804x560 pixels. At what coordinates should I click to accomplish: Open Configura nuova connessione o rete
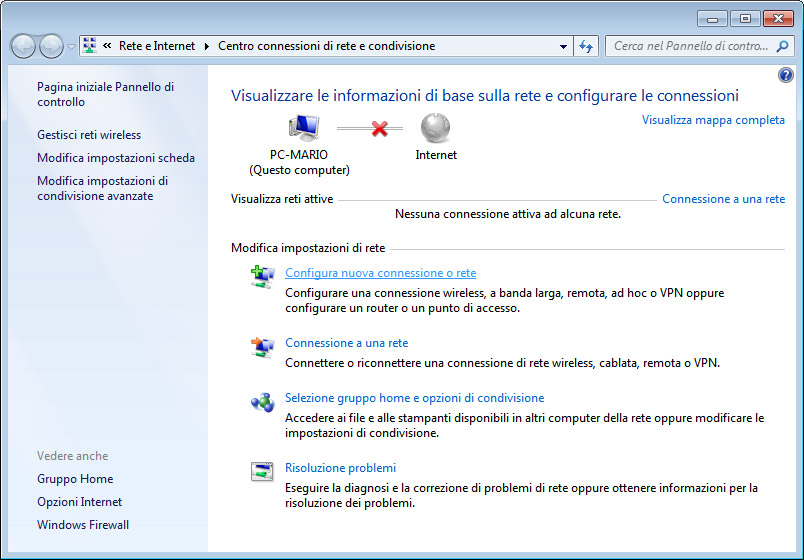[380, 273]
